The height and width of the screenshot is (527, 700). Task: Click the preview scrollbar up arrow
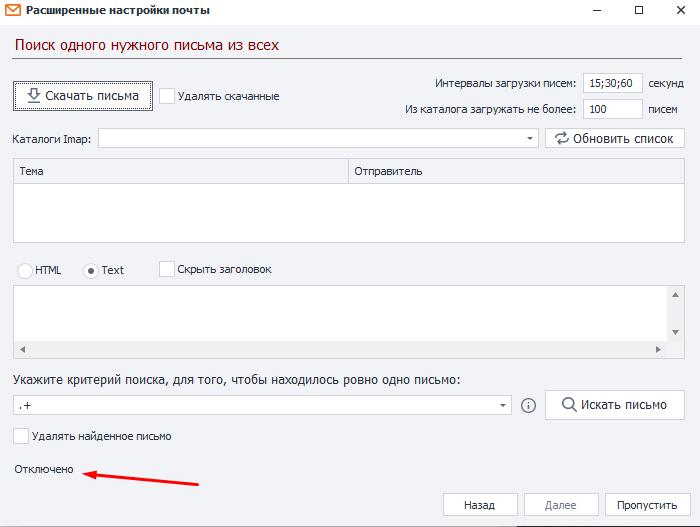point(675,295)
